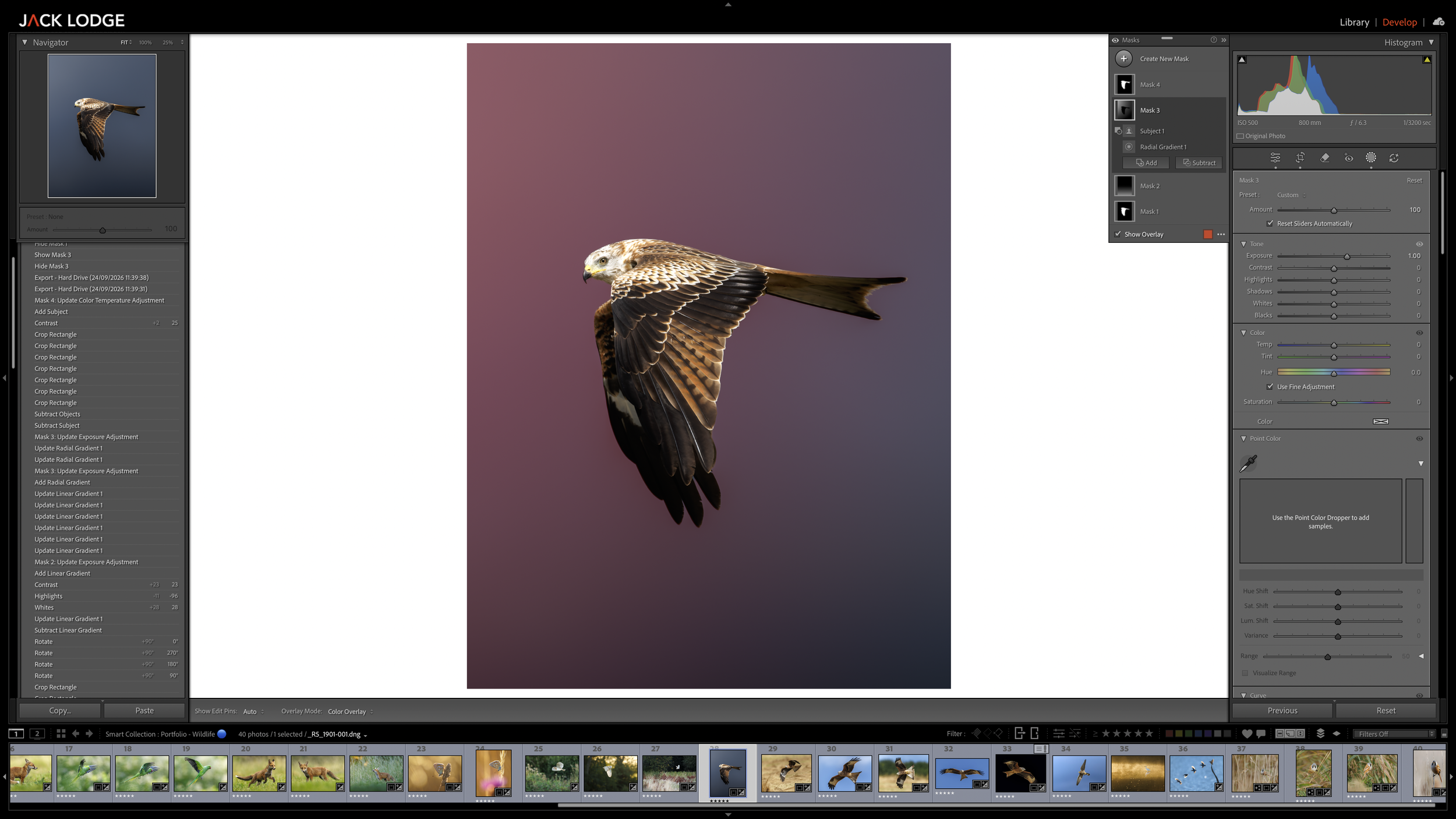Open the cloud sync status icon
The height and width of the screenshot is (819, 1456).
click(1439, 22)
